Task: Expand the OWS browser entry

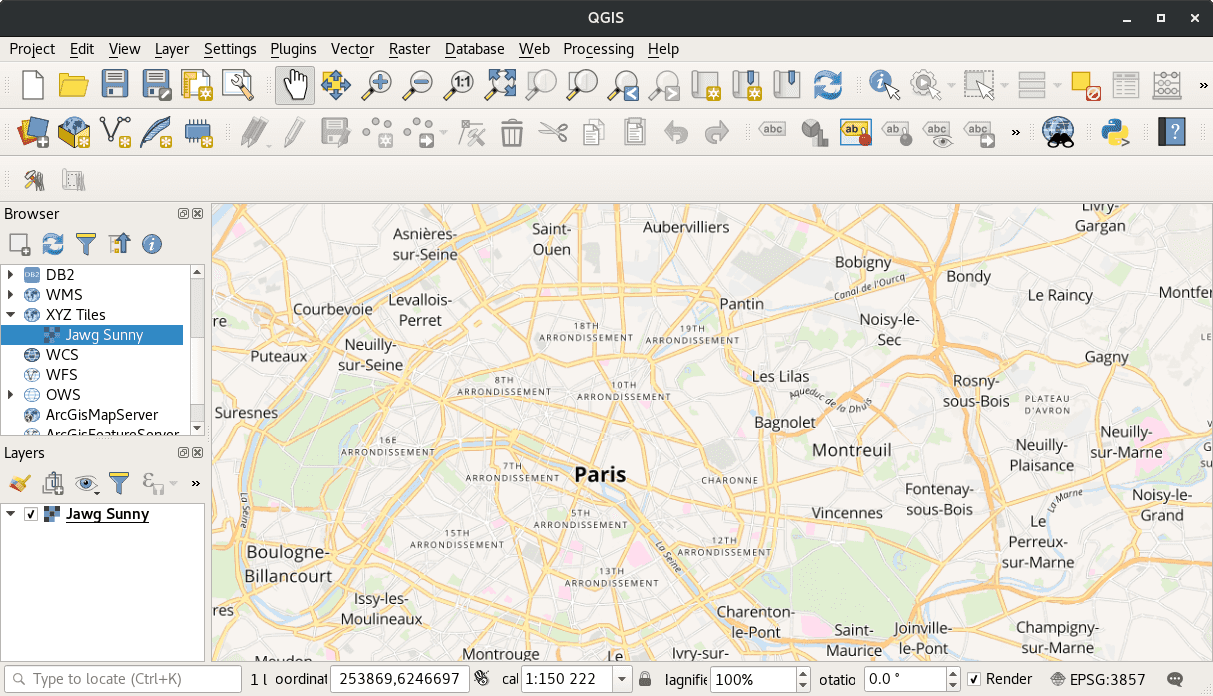Action: (10, 394)
